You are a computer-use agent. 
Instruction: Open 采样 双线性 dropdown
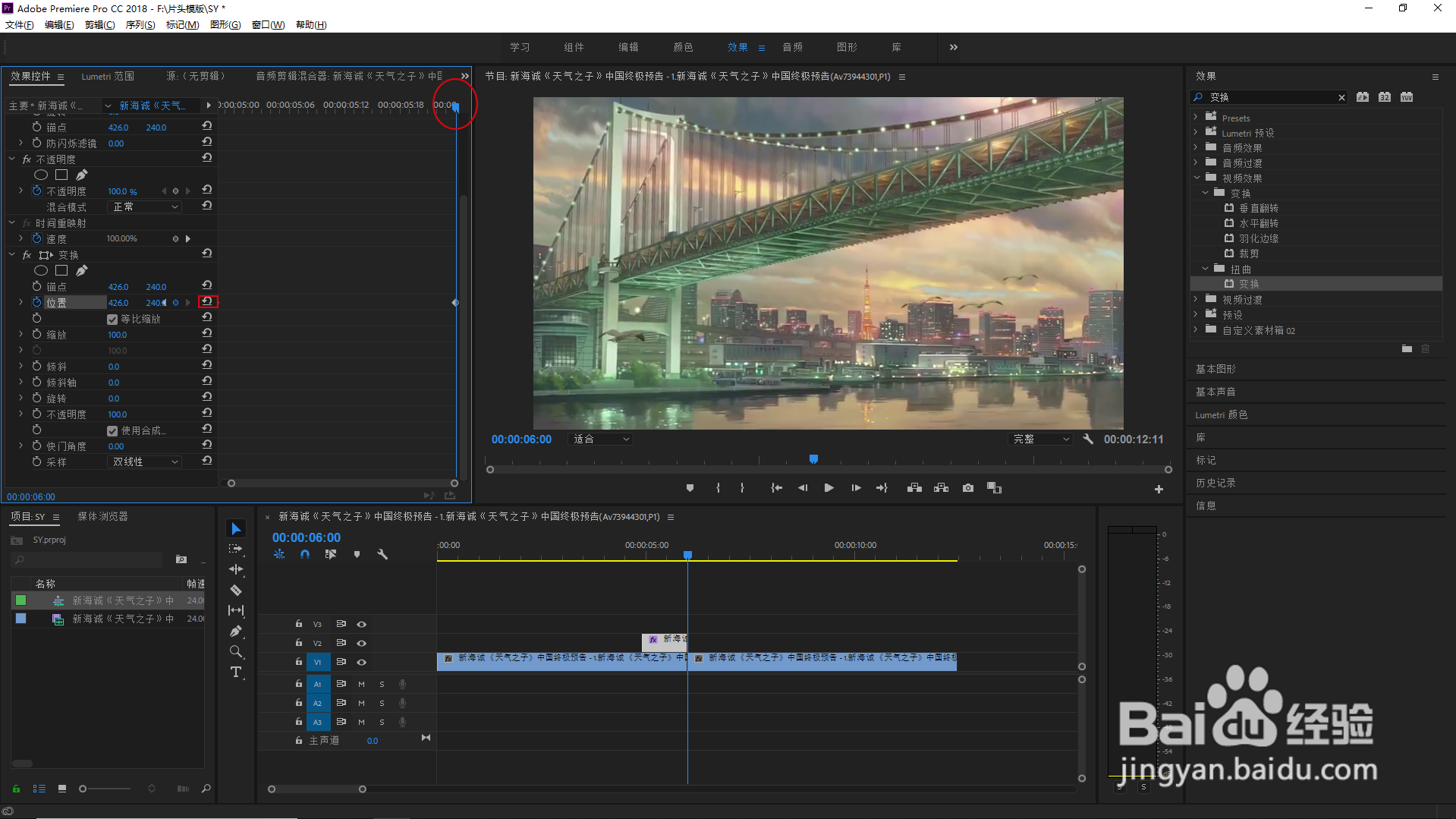144,461
